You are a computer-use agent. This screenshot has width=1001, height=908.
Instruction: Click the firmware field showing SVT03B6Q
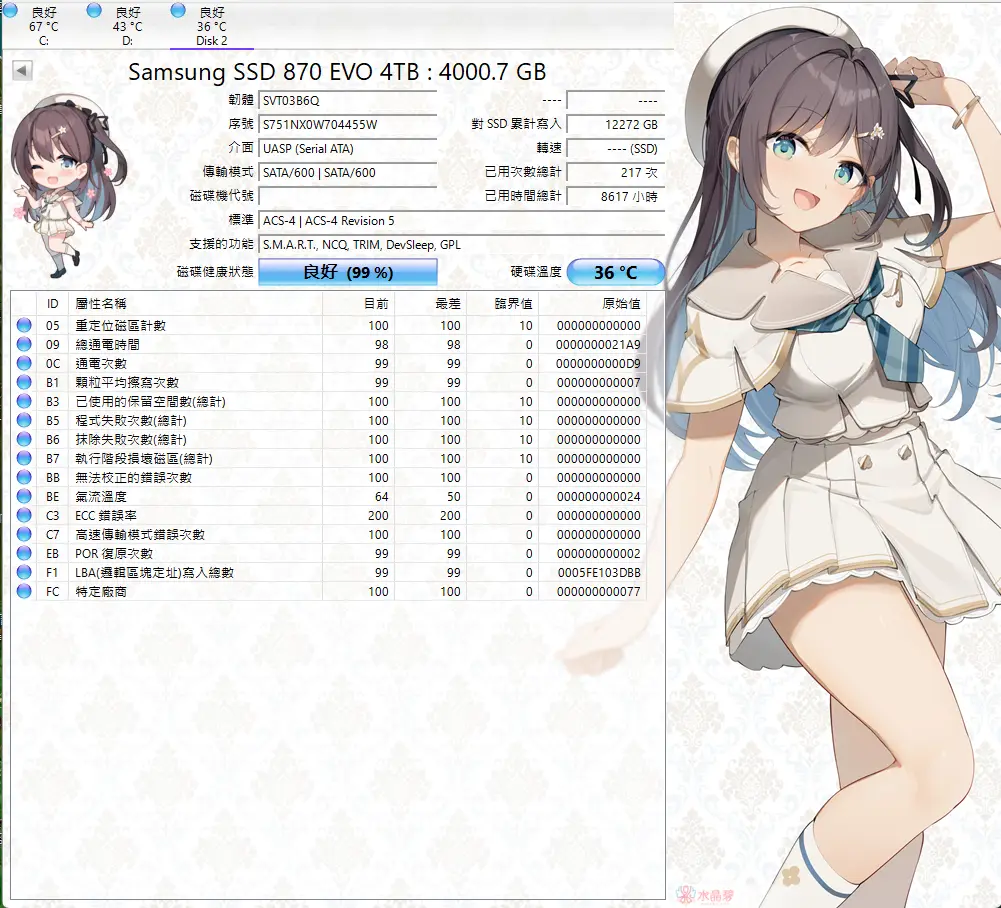tap(347, 101)
